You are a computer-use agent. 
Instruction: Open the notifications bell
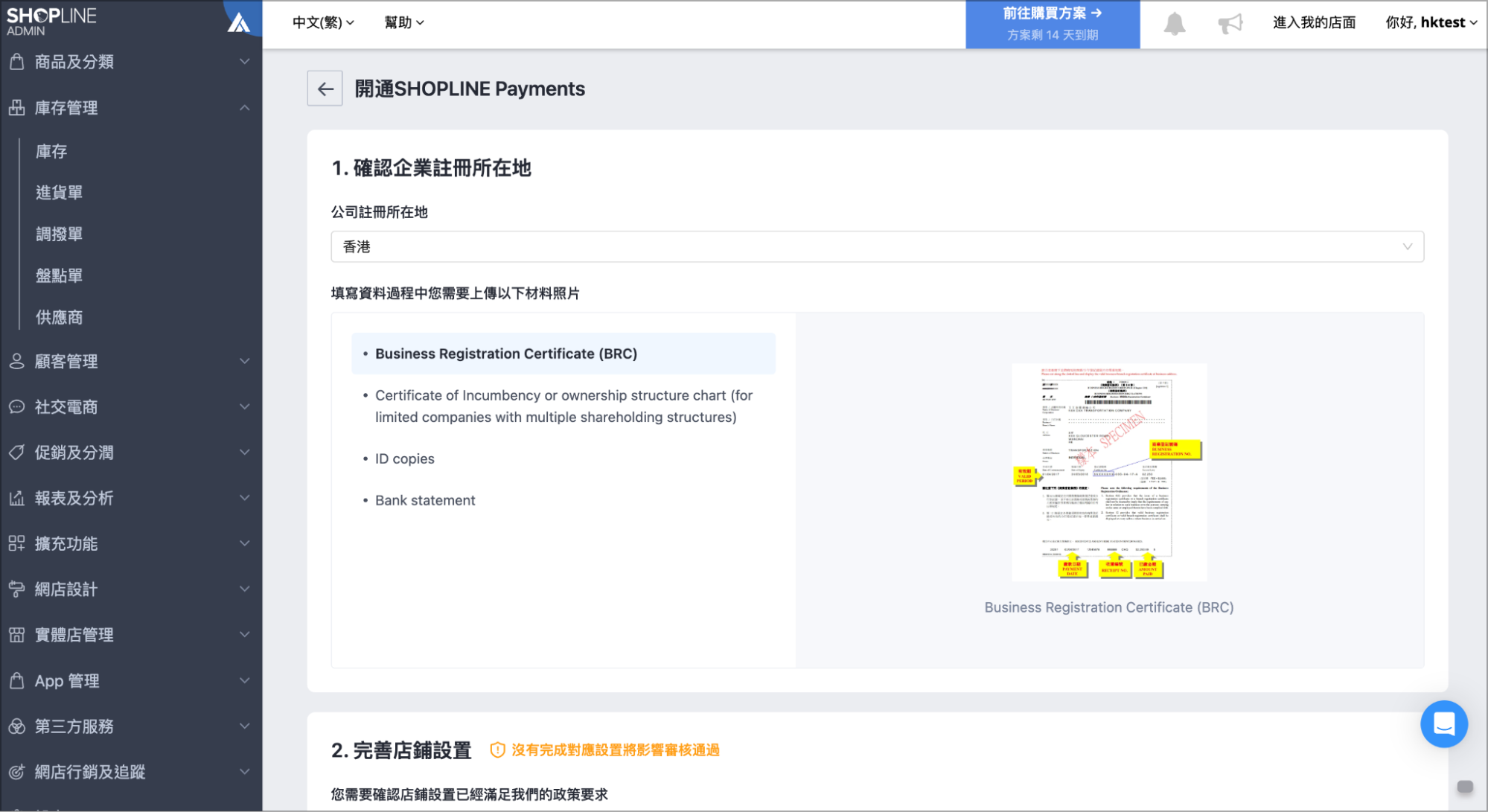click(1174, 23)
